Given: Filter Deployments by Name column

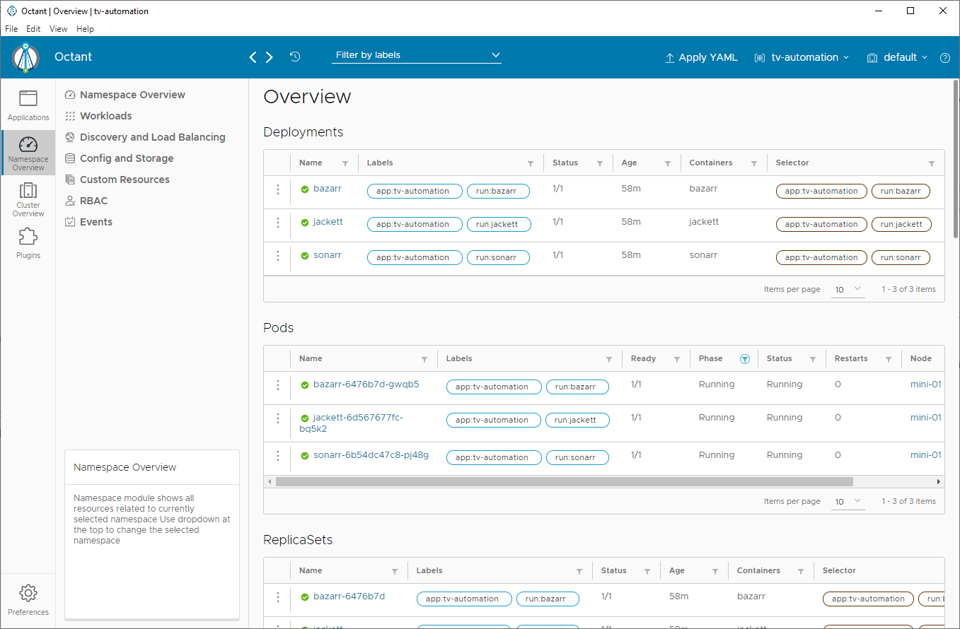Looking at the screenshot, I should (x=345, y=164).
